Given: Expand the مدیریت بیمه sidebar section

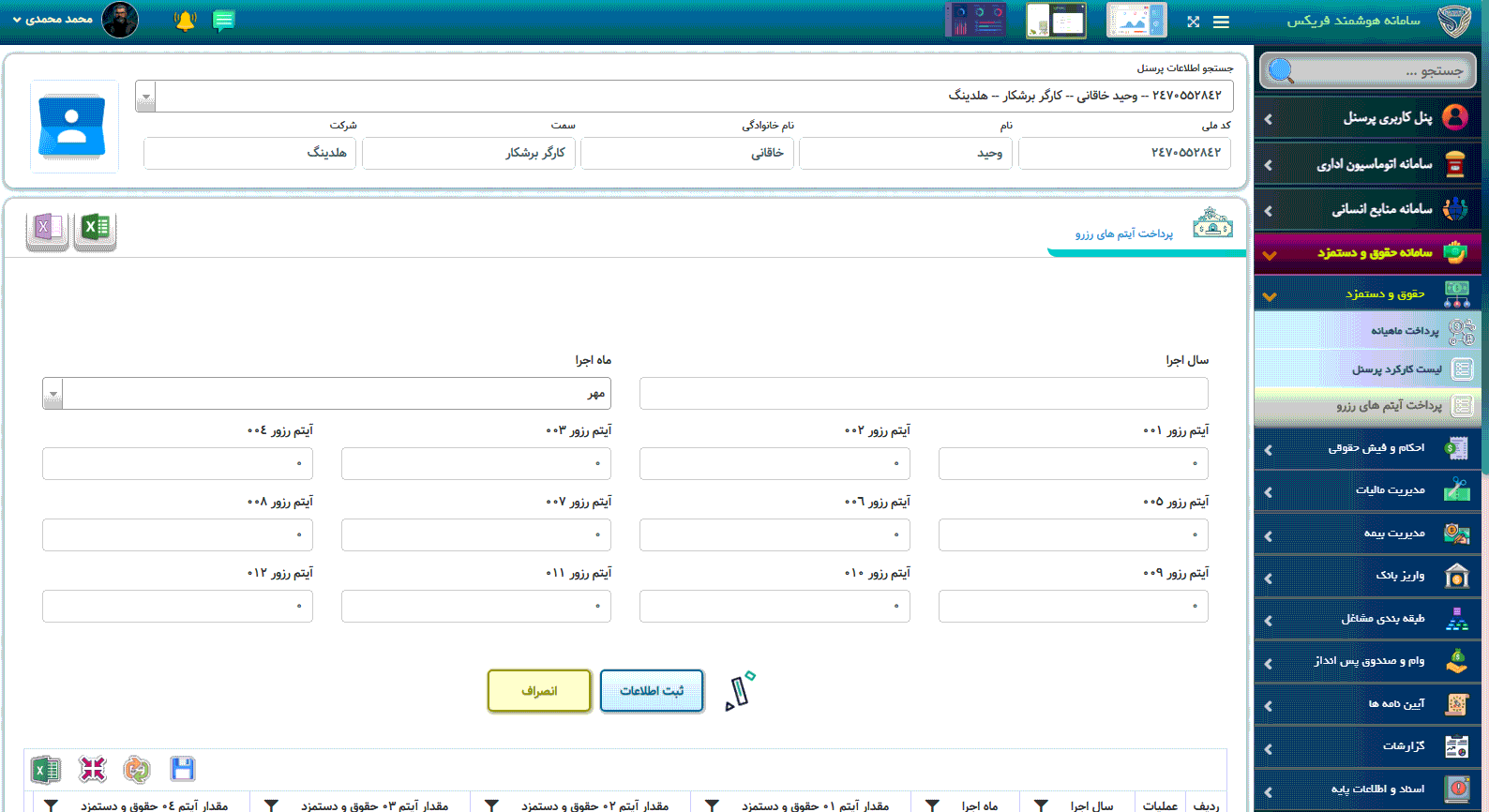Looking at the screenshot, I should click(x=1367, y=534).
